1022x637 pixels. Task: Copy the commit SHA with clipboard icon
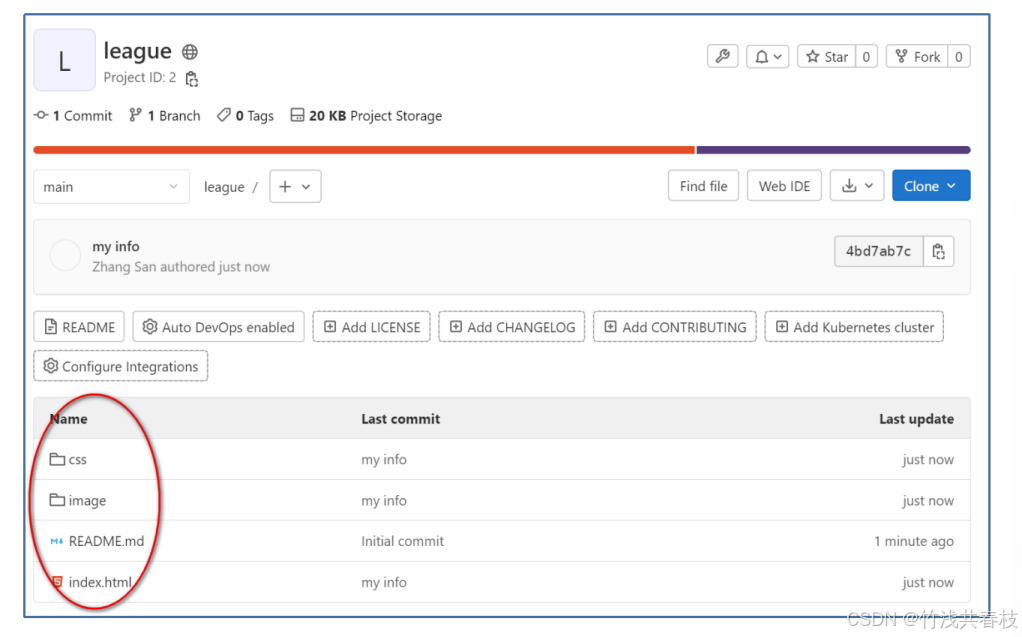(x=939, y=251)
